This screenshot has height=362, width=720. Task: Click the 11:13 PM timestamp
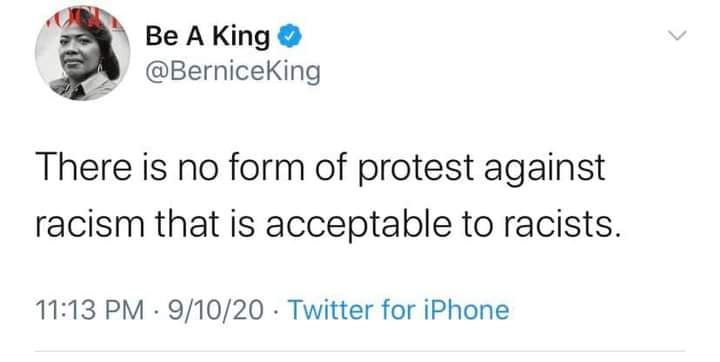[90, 310]
